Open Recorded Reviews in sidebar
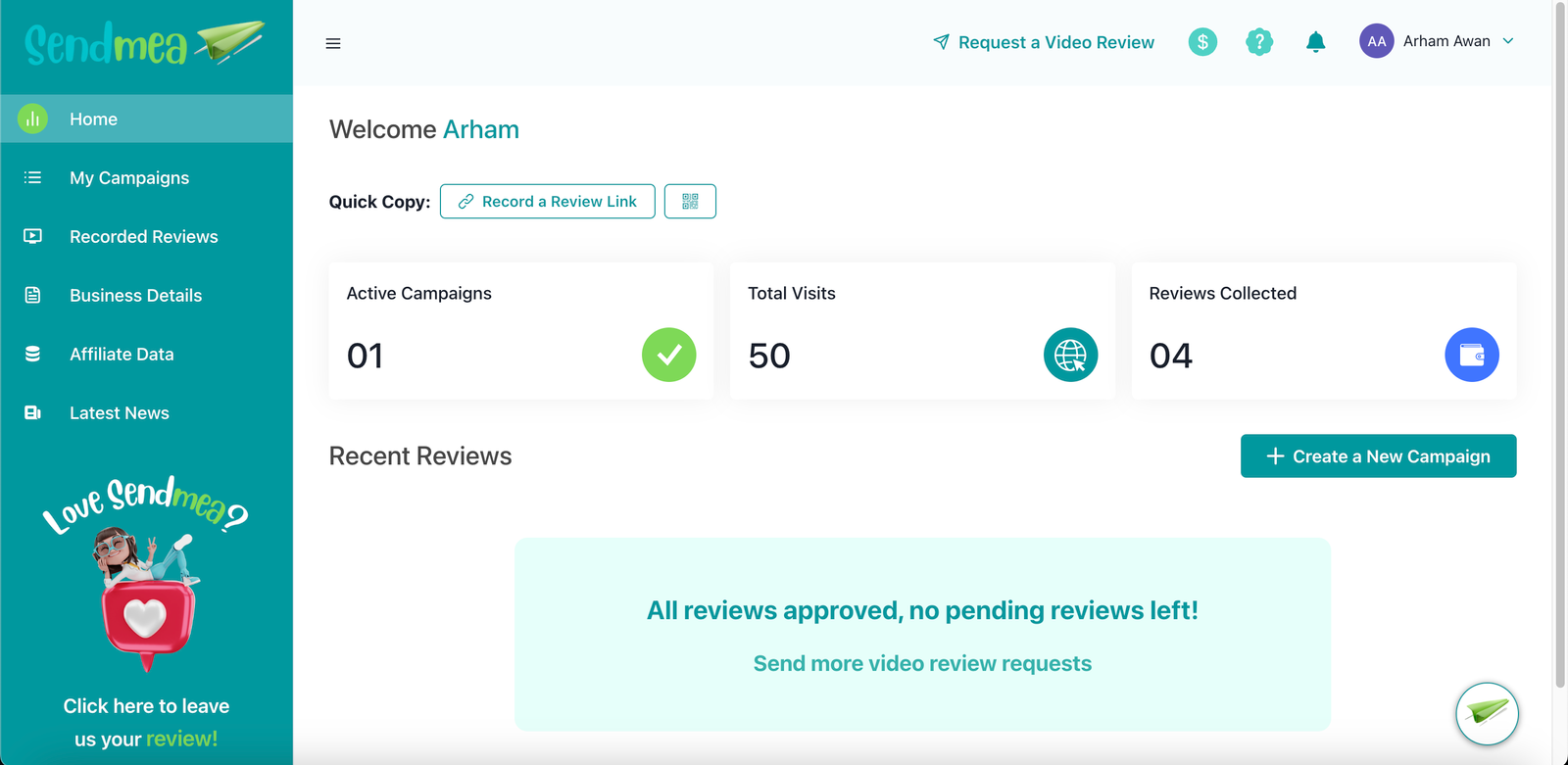Screen dimensions: 1568x765 [x=143, y=237]
